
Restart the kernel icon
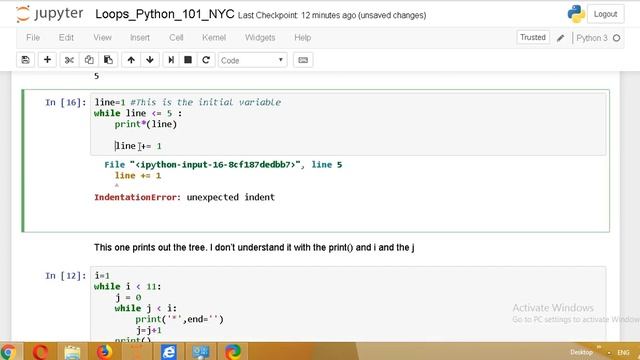pyautogui.click(x=206, y=60)
